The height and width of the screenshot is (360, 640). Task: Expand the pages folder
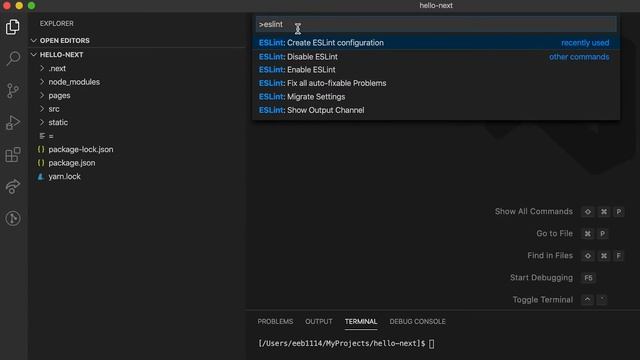42,96
